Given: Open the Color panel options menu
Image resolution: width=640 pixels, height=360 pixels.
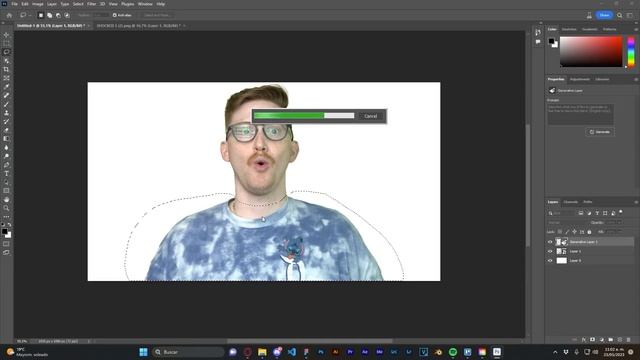Looking at the screenshot, I should pyautogui.click(x=636, y=29).
